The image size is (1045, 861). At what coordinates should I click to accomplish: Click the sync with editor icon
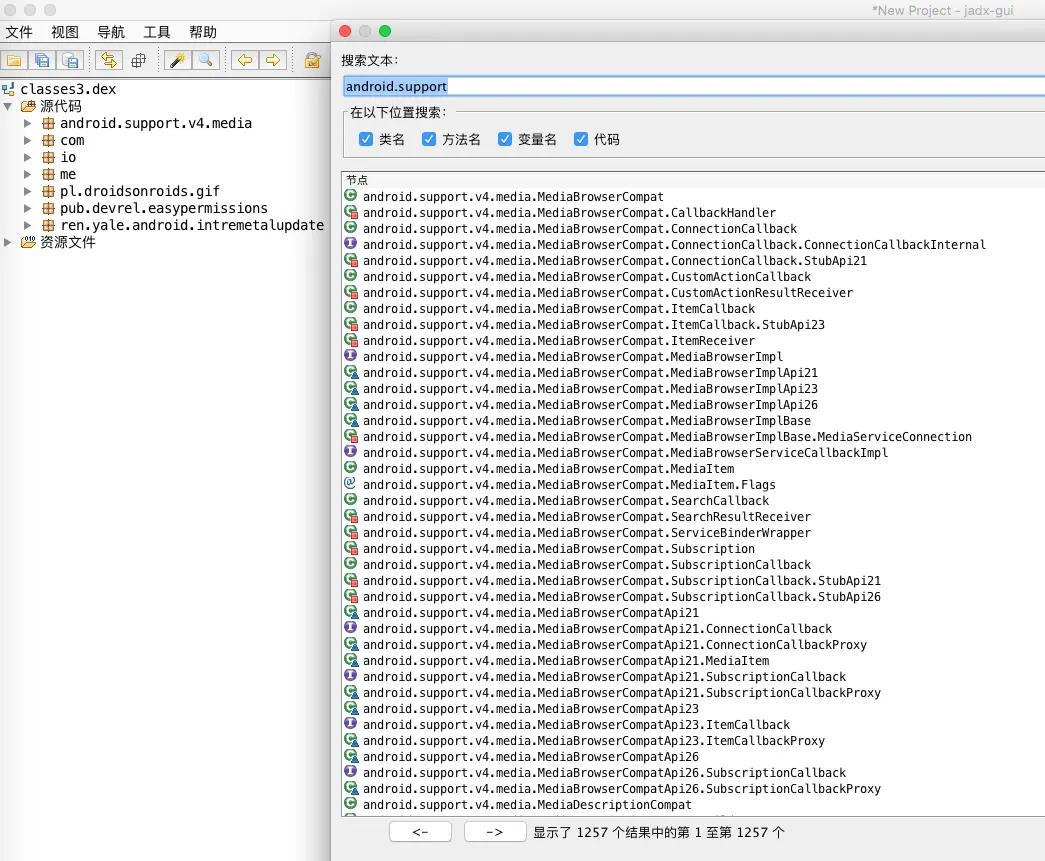tap(109, 61)
